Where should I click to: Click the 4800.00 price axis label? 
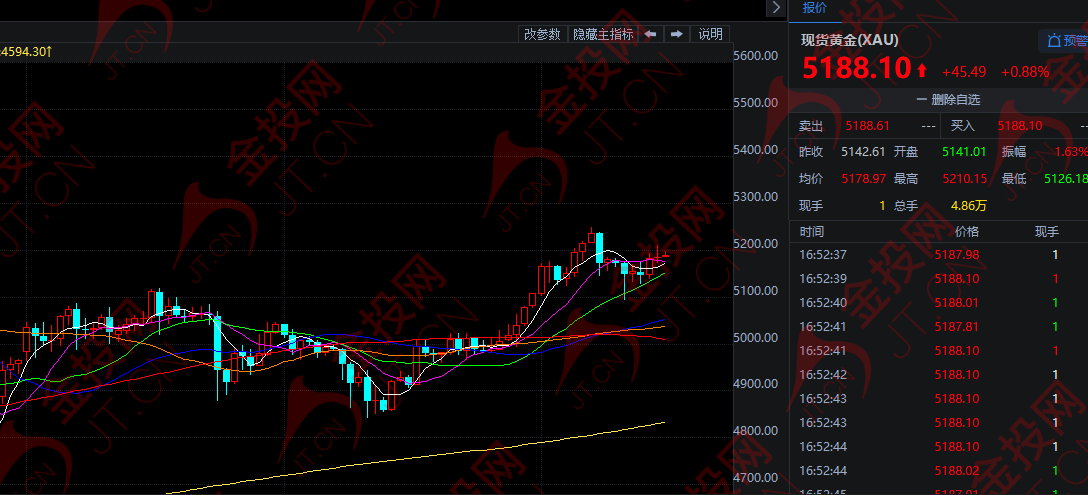[756, 431]
